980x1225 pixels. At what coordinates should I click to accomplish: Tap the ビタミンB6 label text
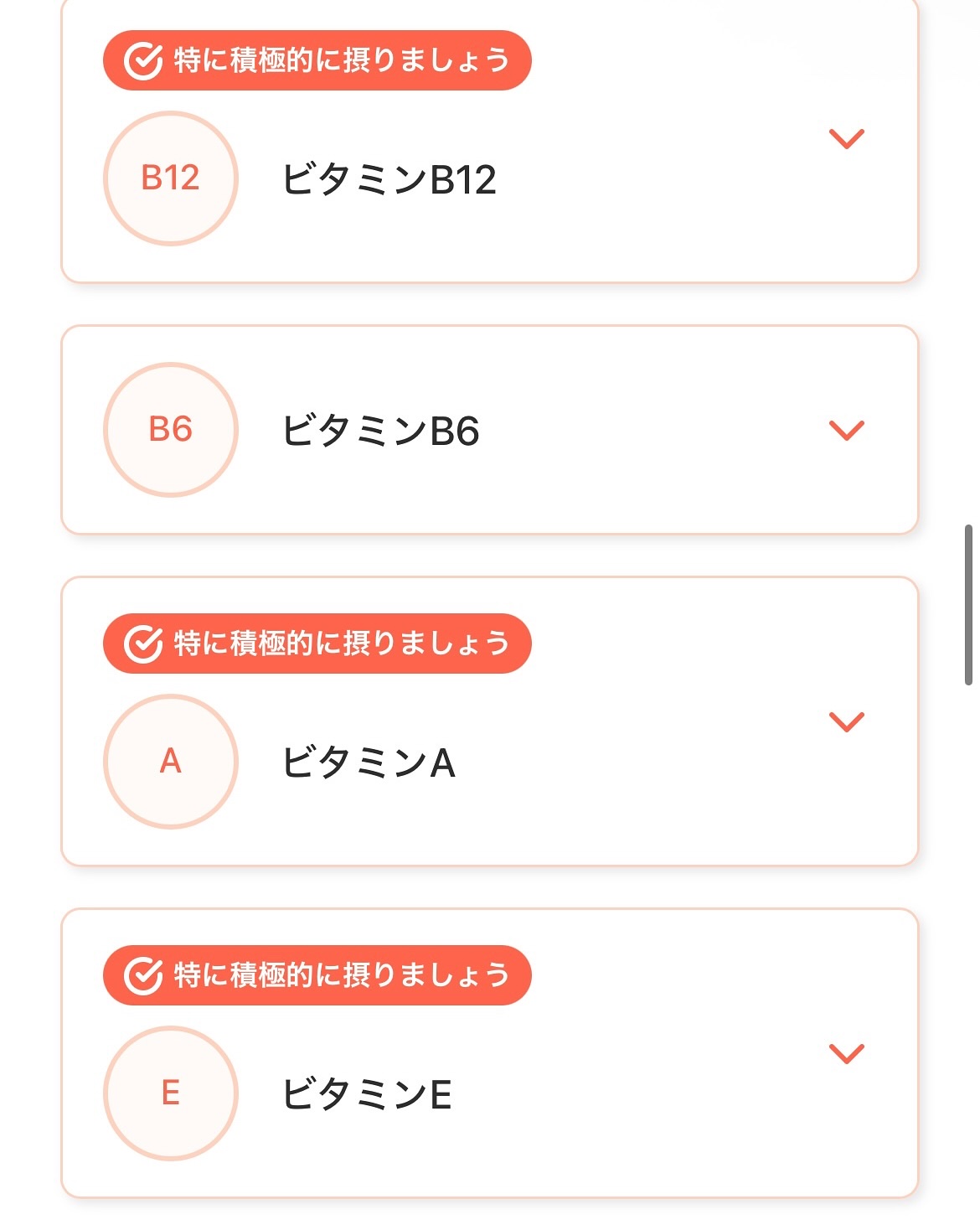tap(380, 431)
